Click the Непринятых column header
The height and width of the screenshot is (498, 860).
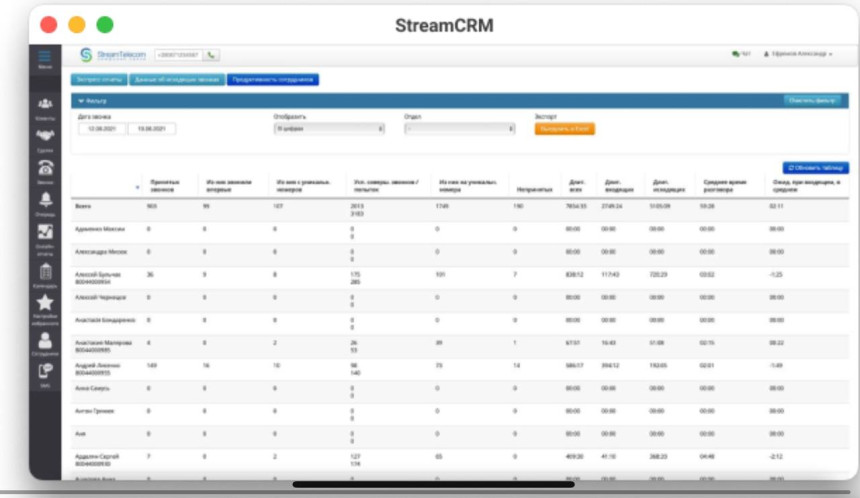535,189
